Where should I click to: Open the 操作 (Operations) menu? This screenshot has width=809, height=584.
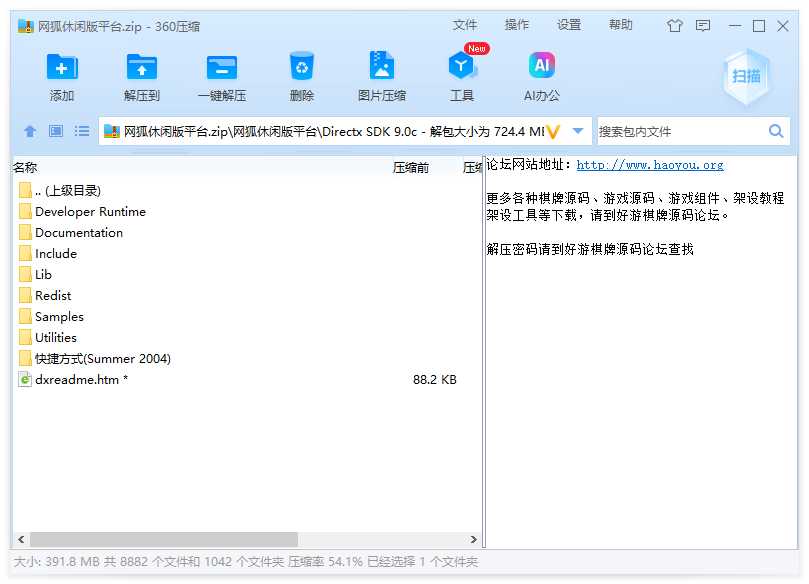pos(516,25)
